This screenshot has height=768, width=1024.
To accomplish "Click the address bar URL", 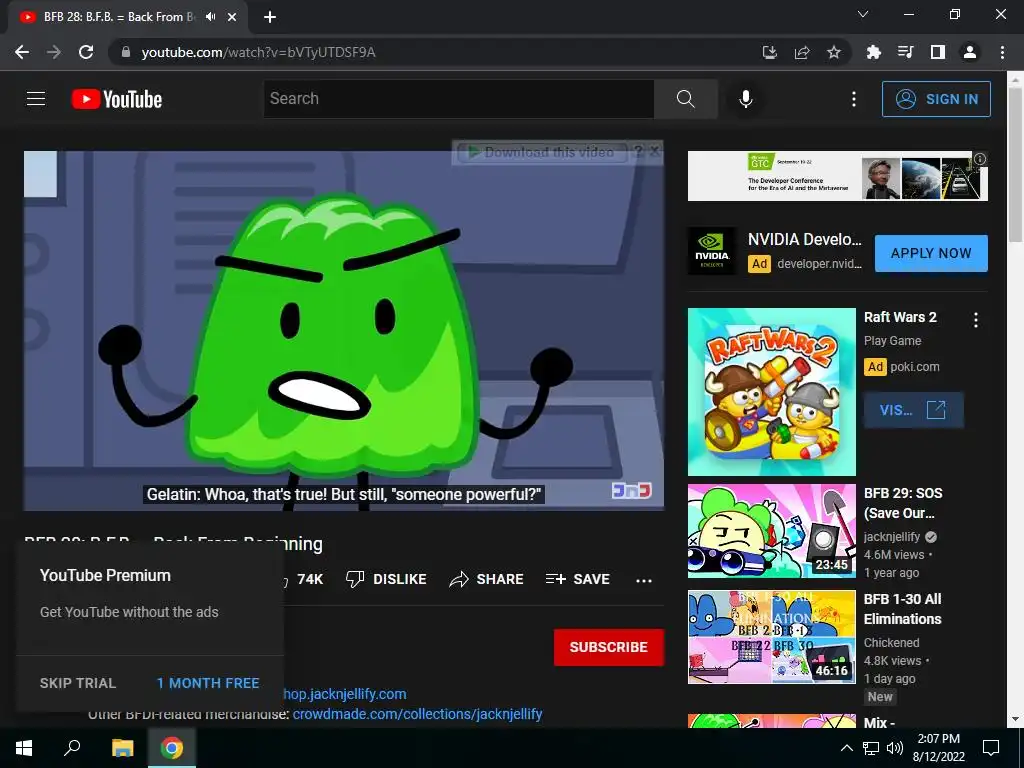I will 258,52.
